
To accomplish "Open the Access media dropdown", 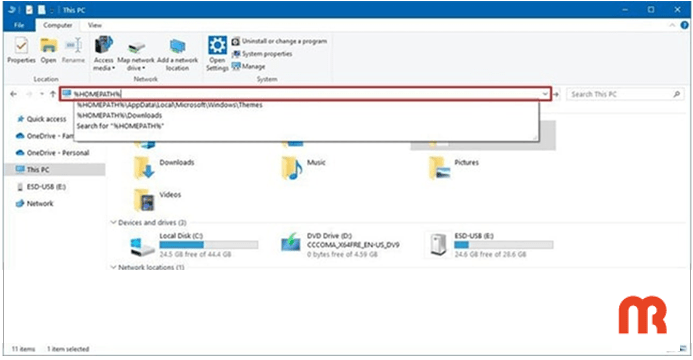I will [x=104, y=53].
